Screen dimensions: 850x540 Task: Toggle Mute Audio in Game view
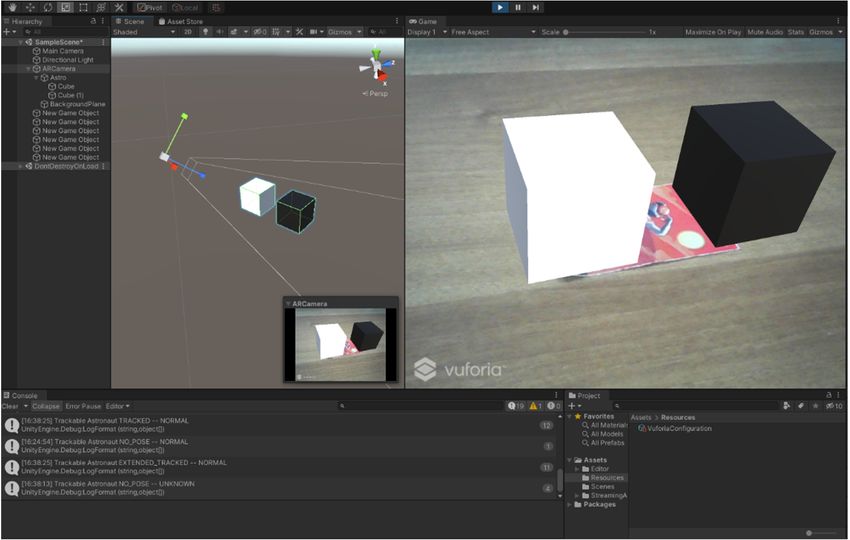764,32
